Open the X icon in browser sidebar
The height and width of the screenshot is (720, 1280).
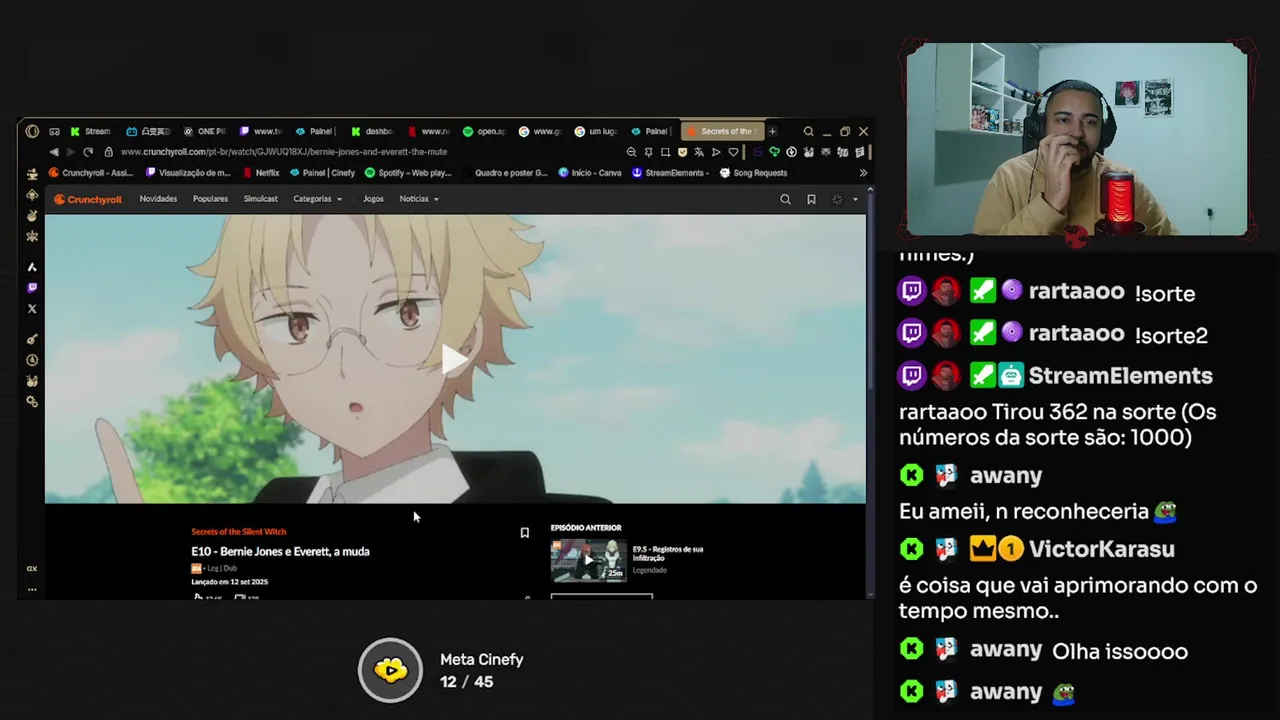pyautogui.click(x=32, y=309)
